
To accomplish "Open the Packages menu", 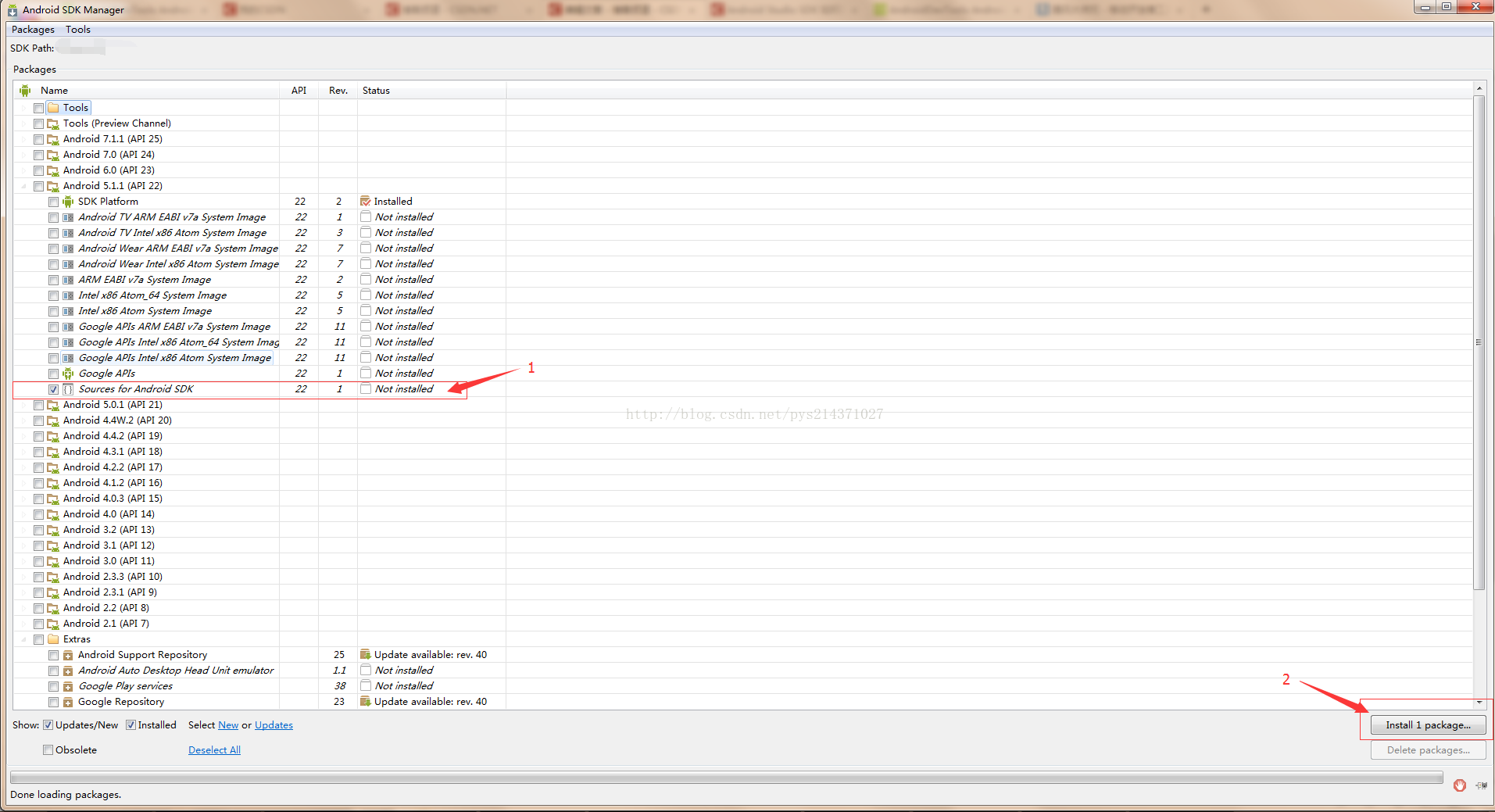I will (33, 30).
